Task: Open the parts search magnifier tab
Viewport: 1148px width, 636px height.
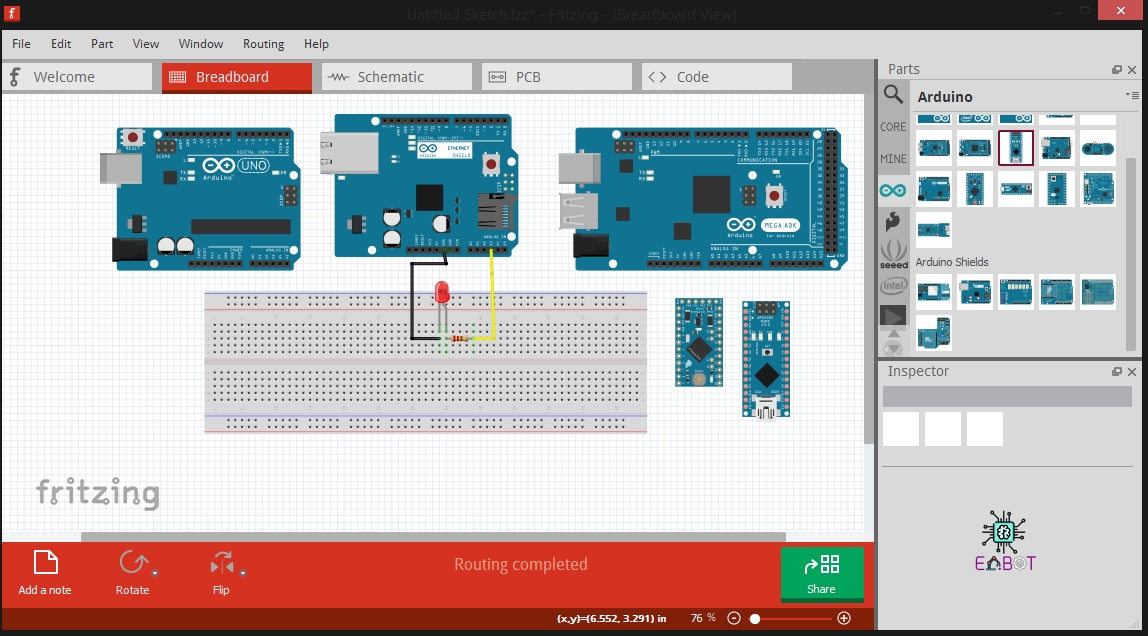Action: point(893,94)
